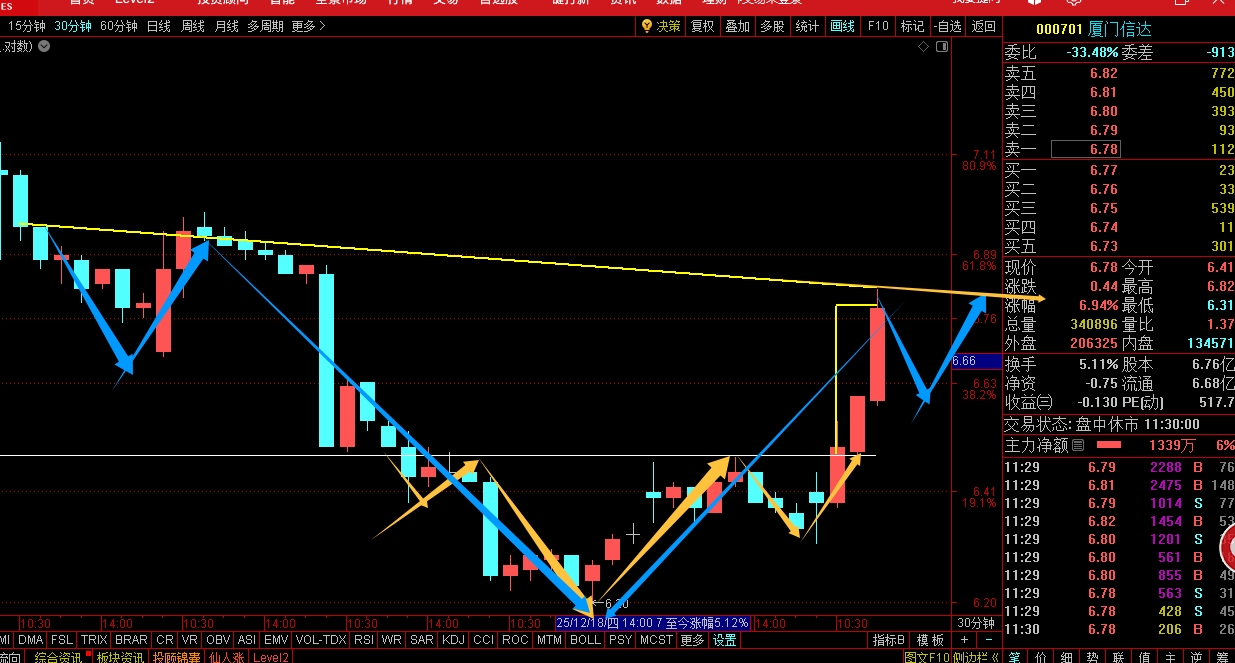Viewport: 1235px width, 663px height.
Task: Select the CR indicator
Action: tap(165, 639)
